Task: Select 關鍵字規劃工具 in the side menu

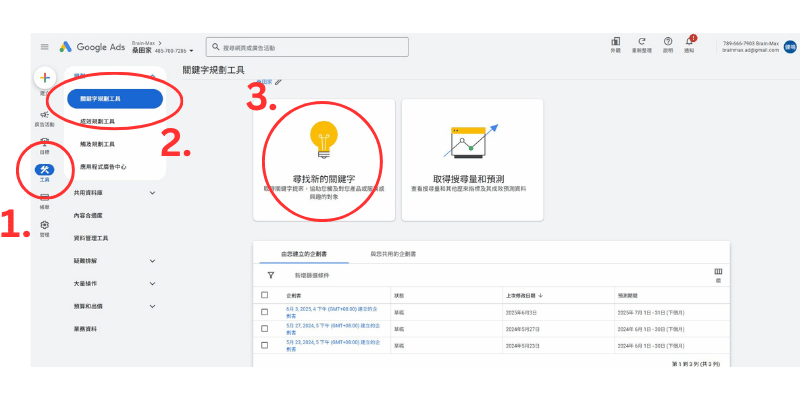Action: point(115,99)
